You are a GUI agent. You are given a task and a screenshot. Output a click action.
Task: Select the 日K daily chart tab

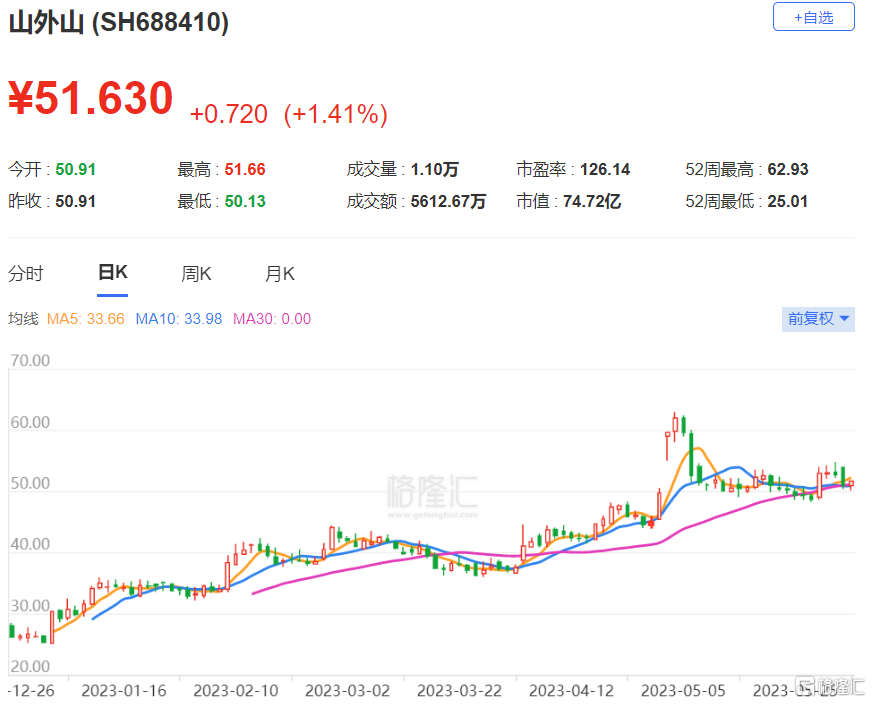pyautogui.click(x=112, y=273)
